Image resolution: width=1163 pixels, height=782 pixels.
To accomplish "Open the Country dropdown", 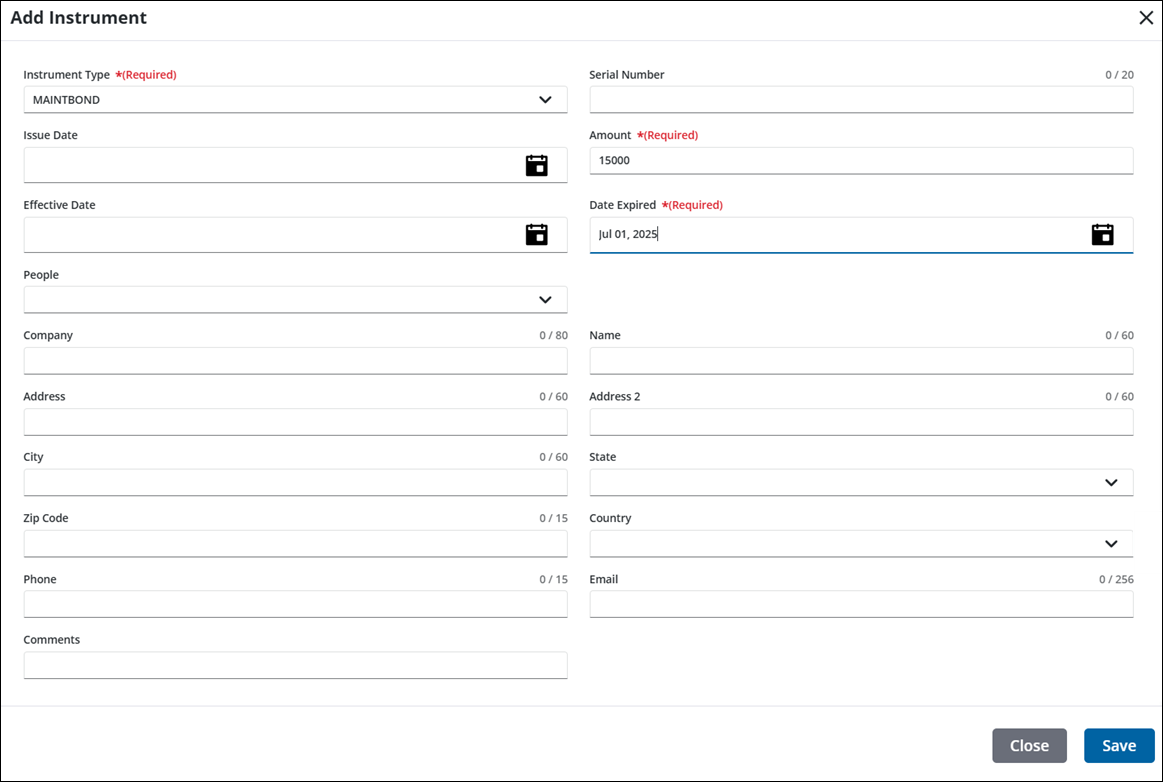I will click(1110, 544).
